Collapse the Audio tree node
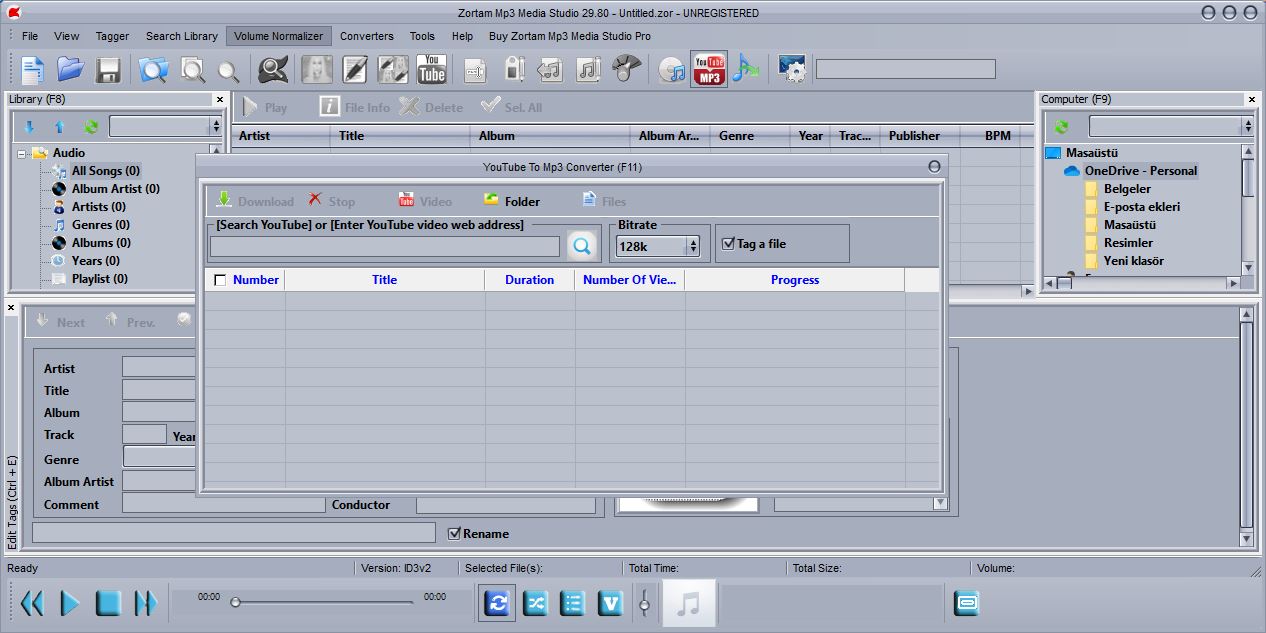Screen dimensions: 1266x633 (21, 153)
